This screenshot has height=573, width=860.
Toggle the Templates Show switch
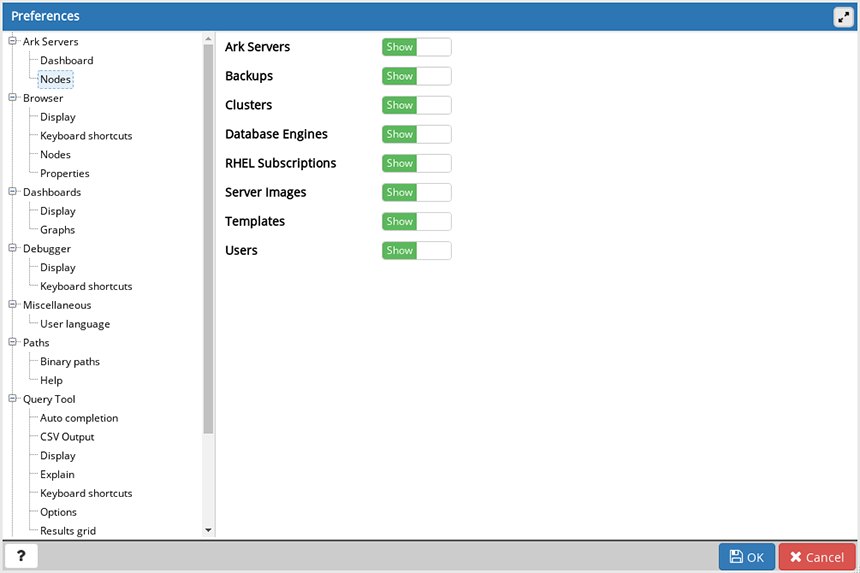click(x=417, y=222)
